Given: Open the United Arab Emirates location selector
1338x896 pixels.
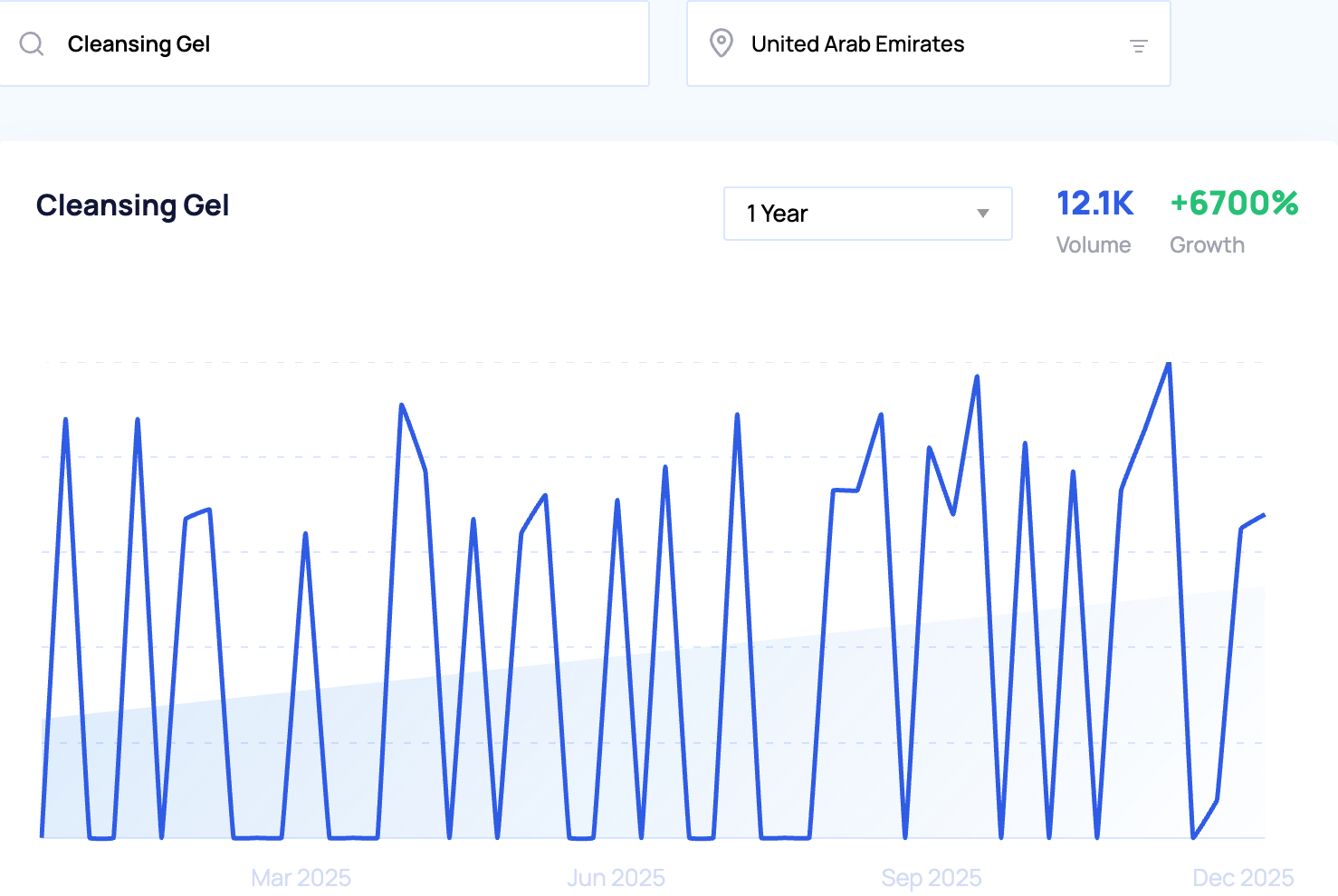Looking at the screenshot, I should coord(928,43).
